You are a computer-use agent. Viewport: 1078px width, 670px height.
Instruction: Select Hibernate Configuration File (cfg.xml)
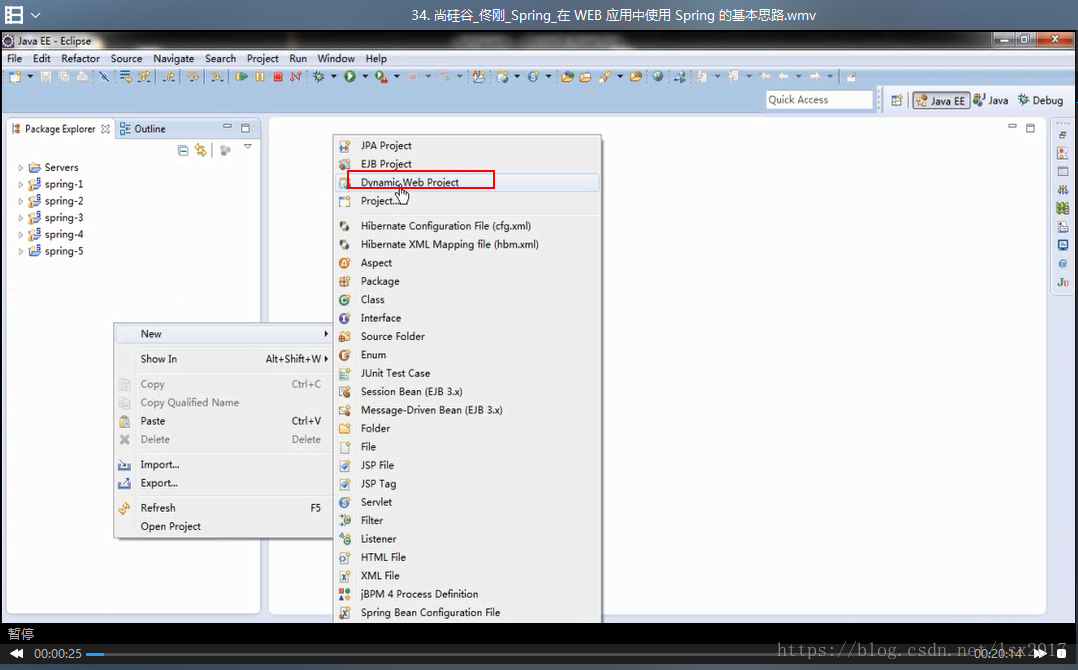point(468,226)
